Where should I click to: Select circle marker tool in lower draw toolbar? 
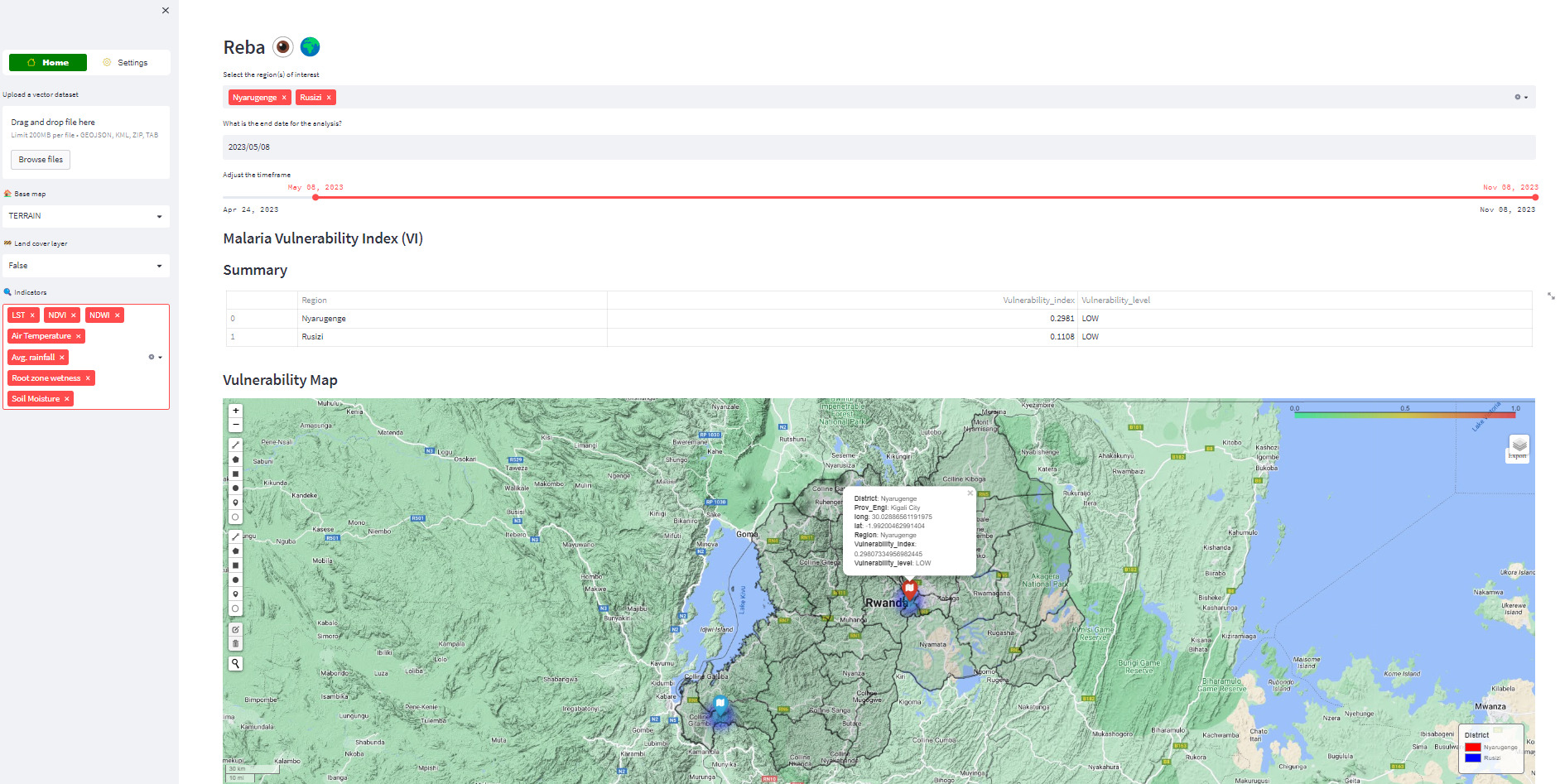(236, 609)
